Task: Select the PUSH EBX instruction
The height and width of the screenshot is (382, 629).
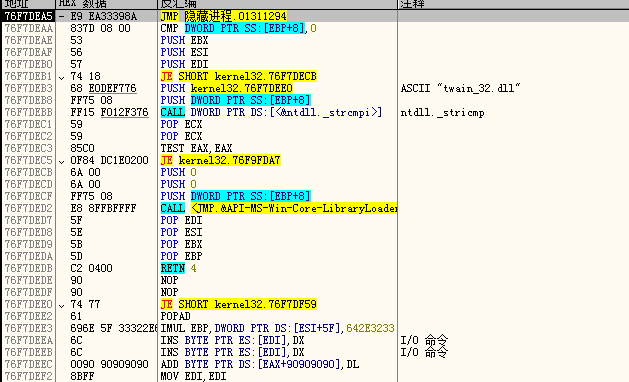Action: (184, 41)
